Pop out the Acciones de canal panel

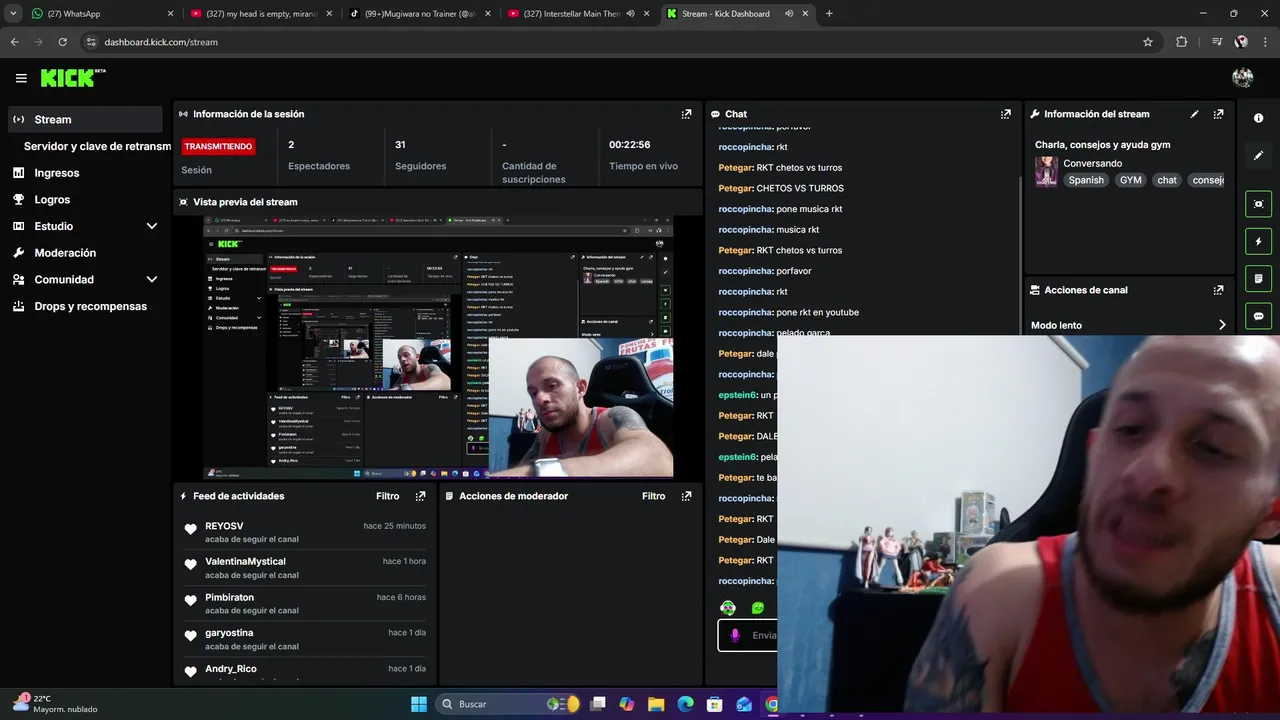coord(1218,290)
